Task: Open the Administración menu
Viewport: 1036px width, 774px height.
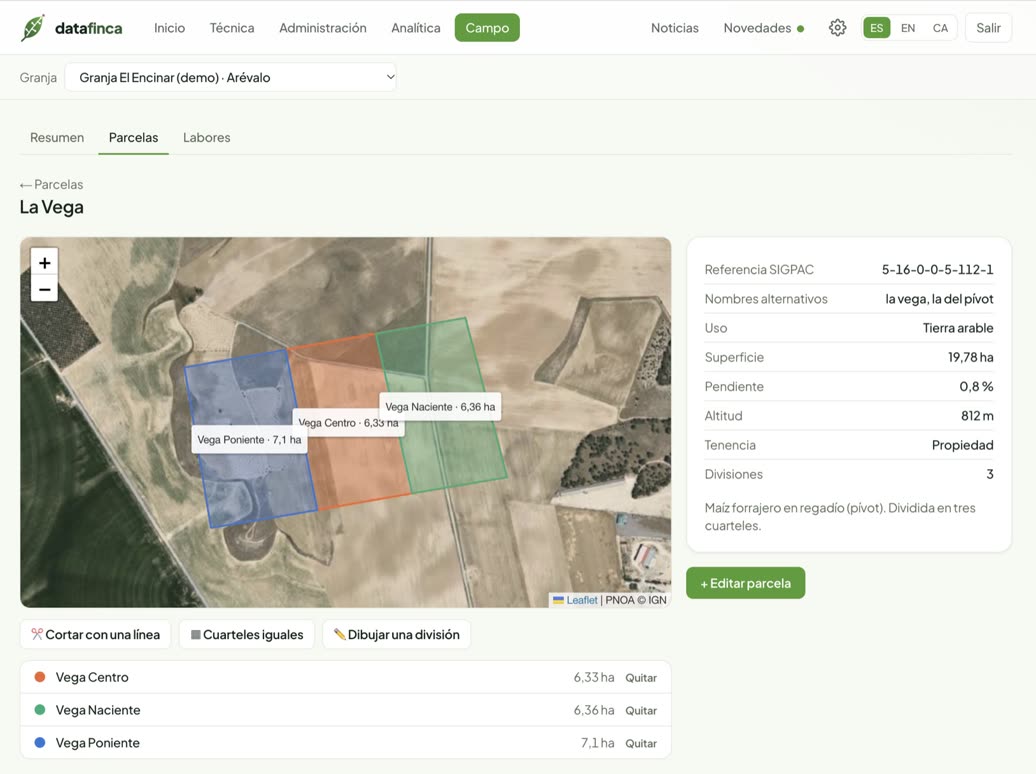Action: point(322,28)
